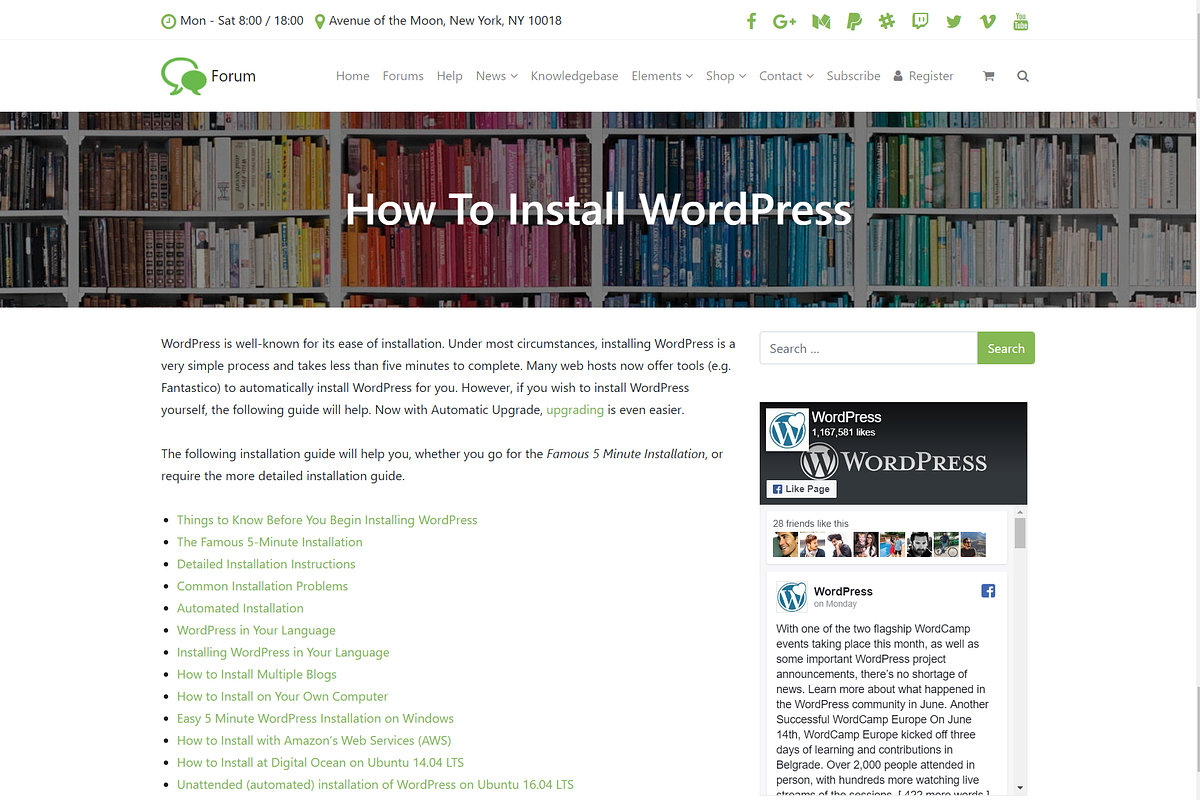Open 'Detailed Installation Instructions' link
This screenshot has height=800, width=1200.
pyautogui.click(x=266, y=564)
